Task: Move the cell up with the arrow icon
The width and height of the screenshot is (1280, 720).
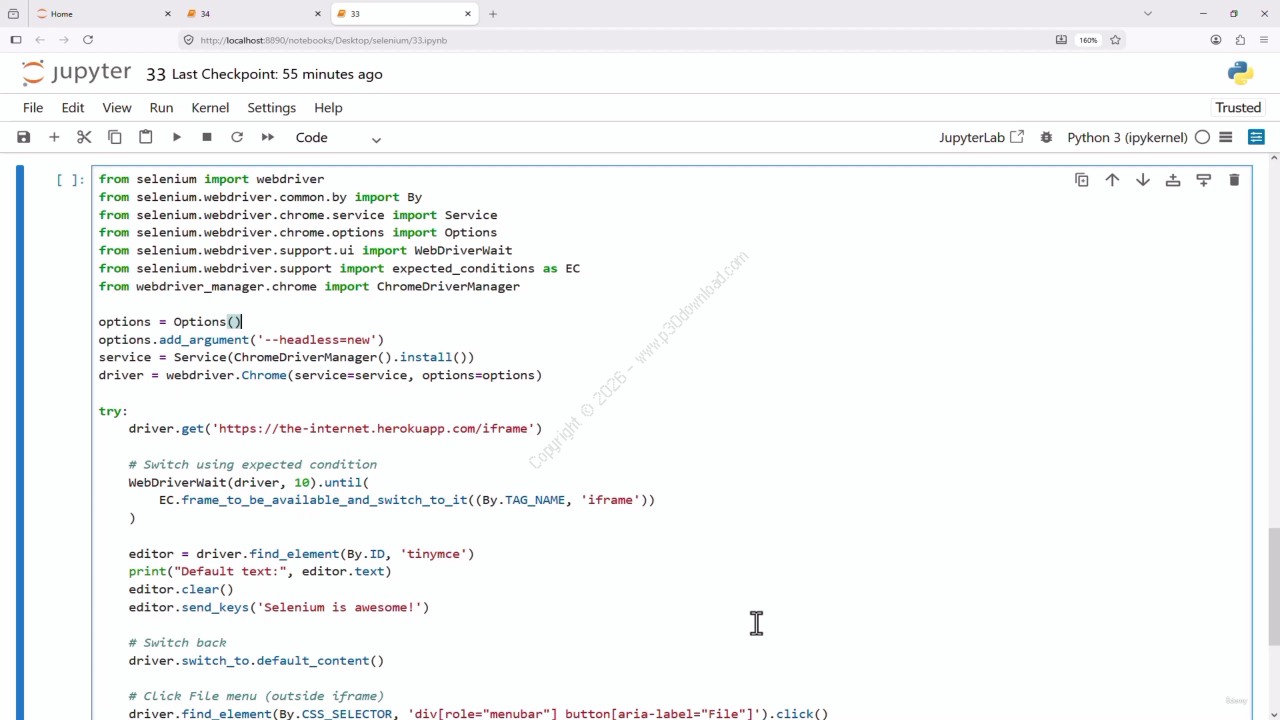Action: tap(1112, 180)
